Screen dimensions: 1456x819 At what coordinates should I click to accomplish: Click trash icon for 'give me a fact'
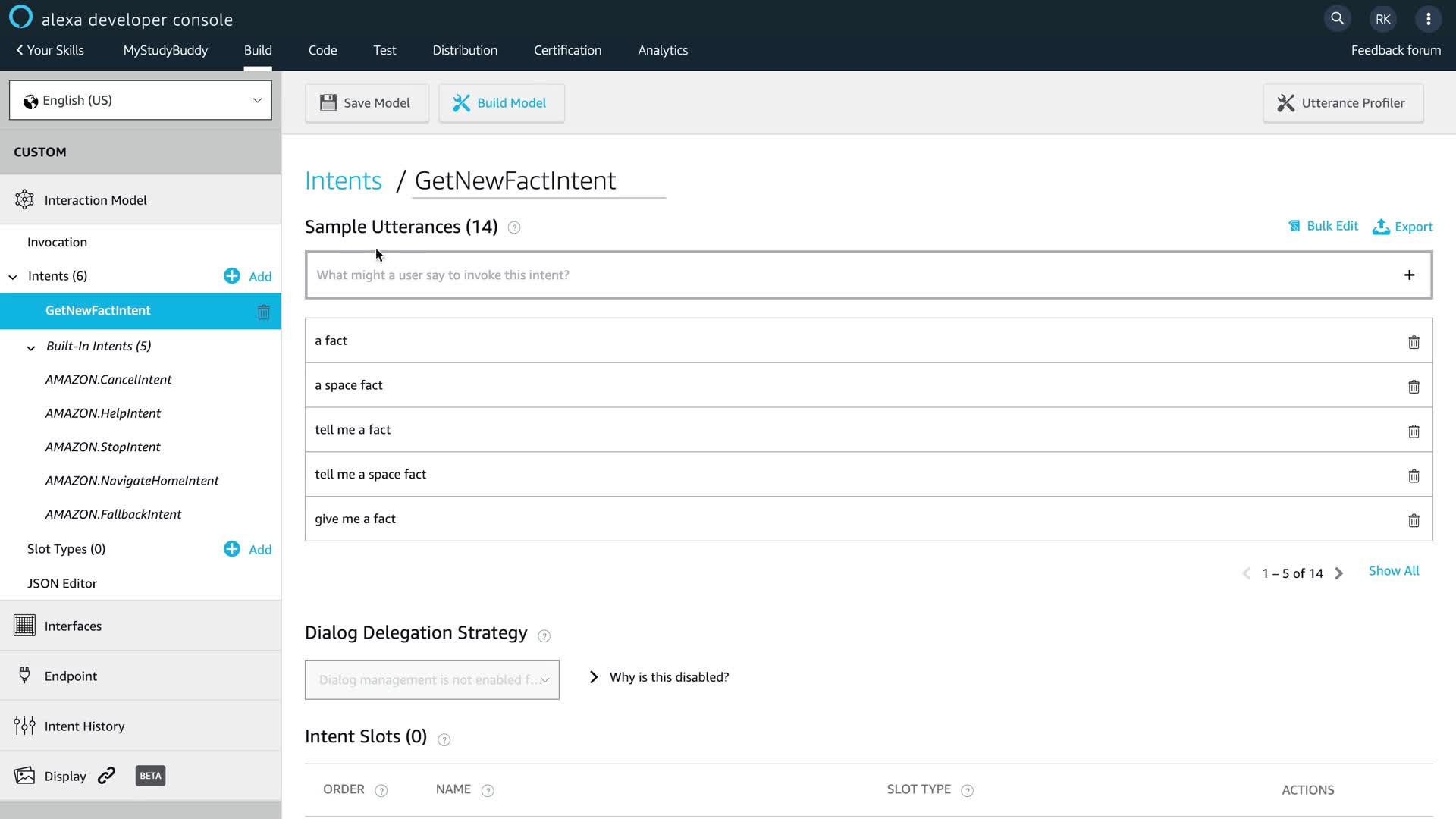pos(1414,520)
